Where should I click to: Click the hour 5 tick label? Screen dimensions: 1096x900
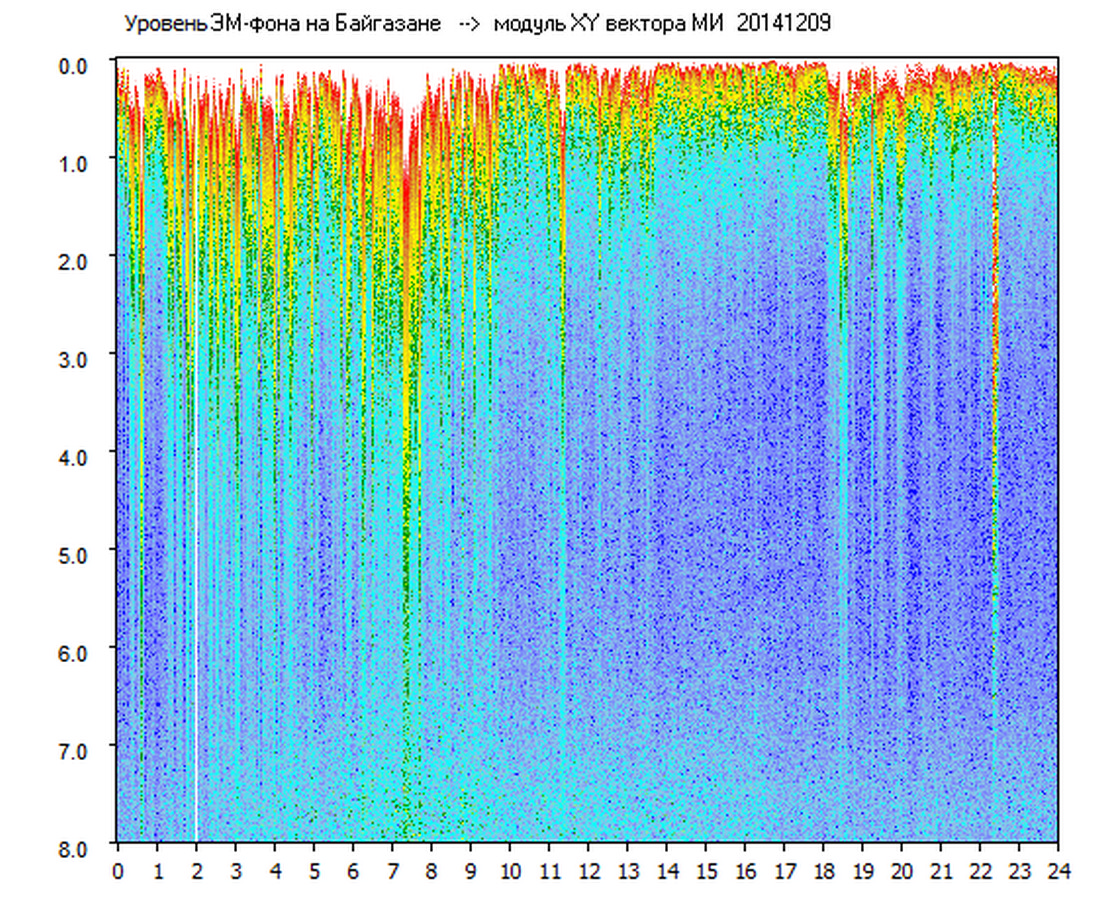tap(314, 871)
